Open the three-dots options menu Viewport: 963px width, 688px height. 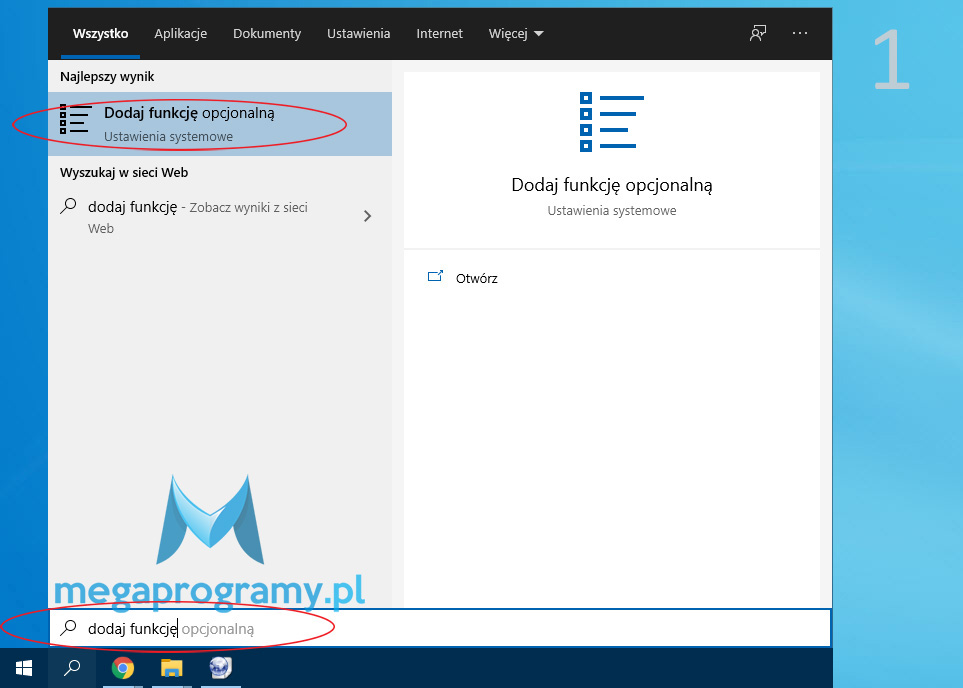pyautogui.click(x=800, y=33)
